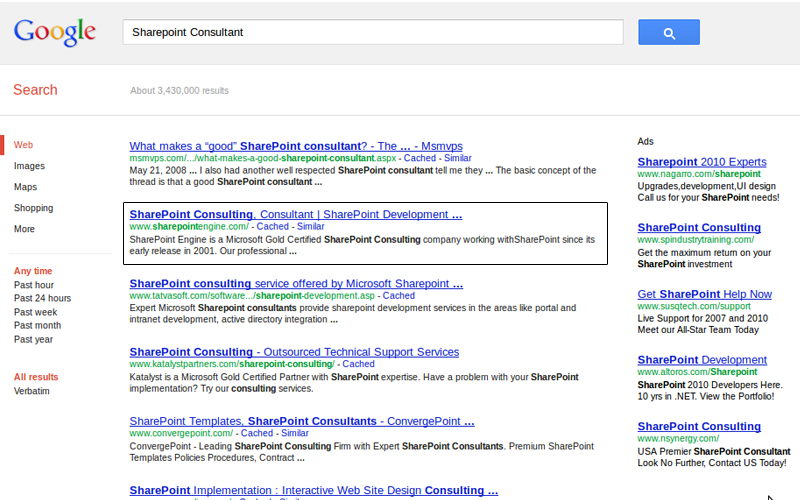
Task: Click the 'Ads' label
Action: pos(645,141)
